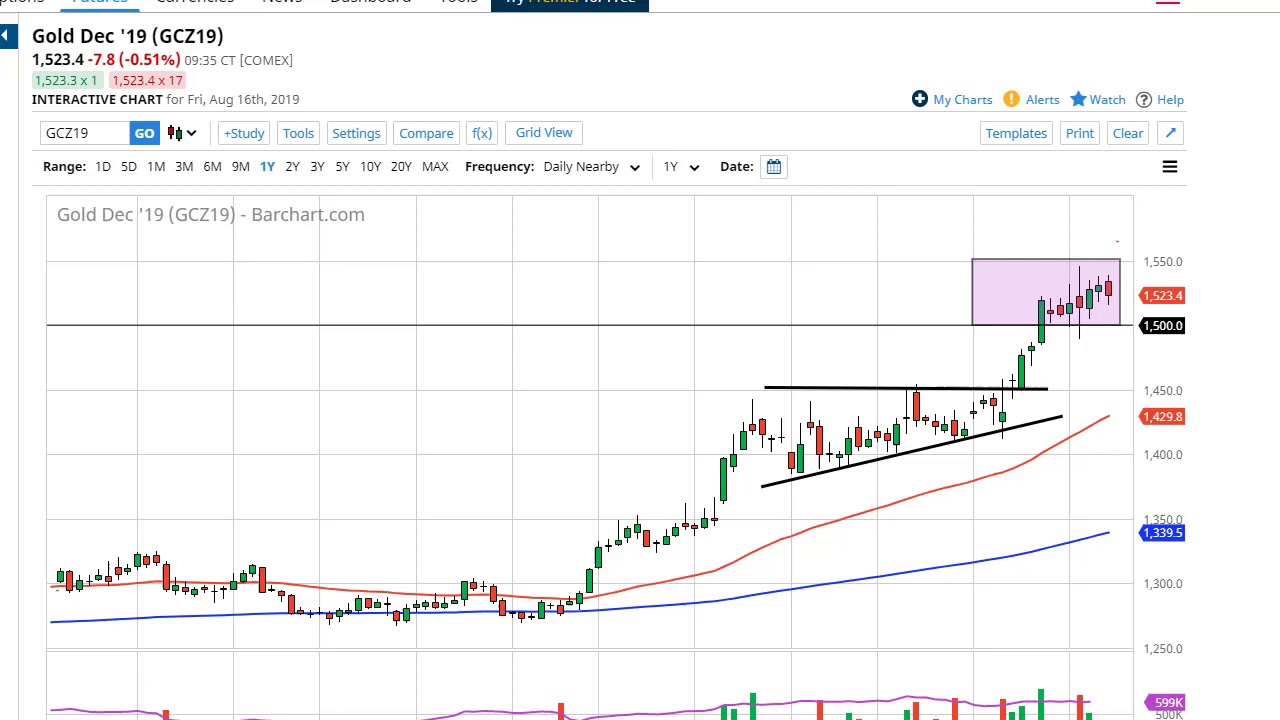The width and height of the screenshot is (1280, 720).
Task: Open the f(x) expressions button
Action: pos(482,133)
